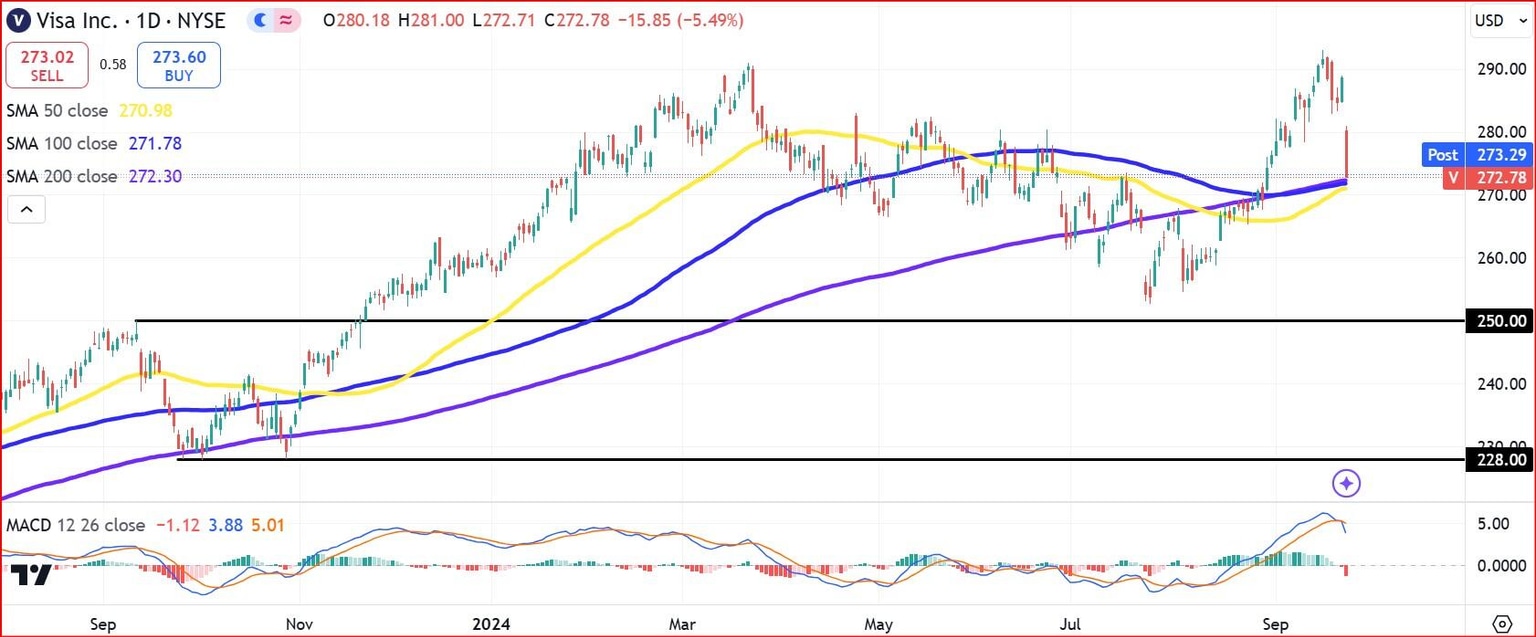Select the SMA 200 close indicator label

[x=64, y=176]
